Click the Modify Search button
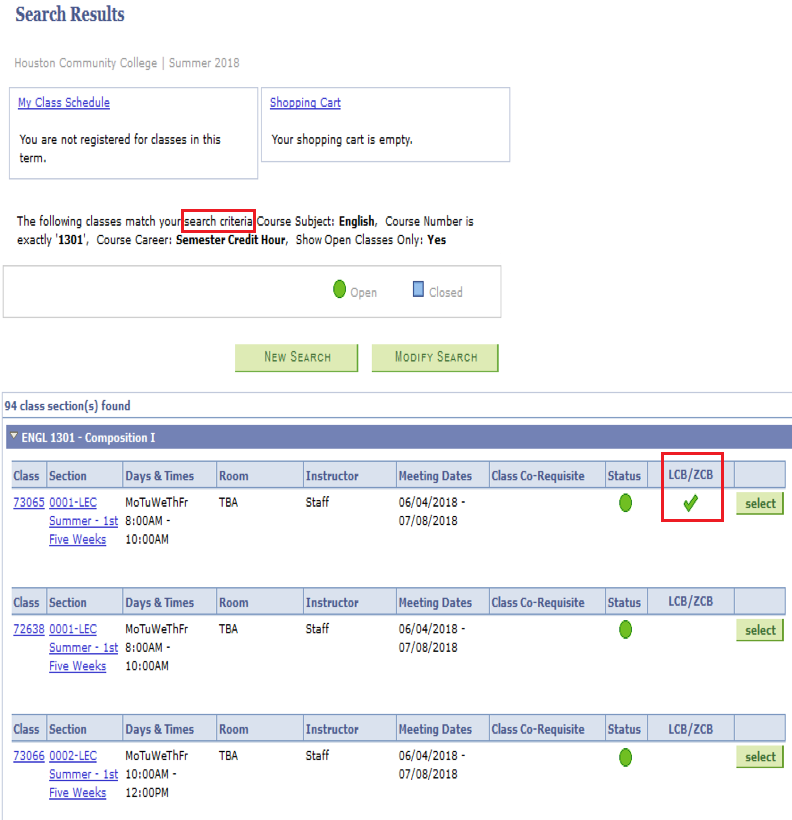 click(435, 358)
